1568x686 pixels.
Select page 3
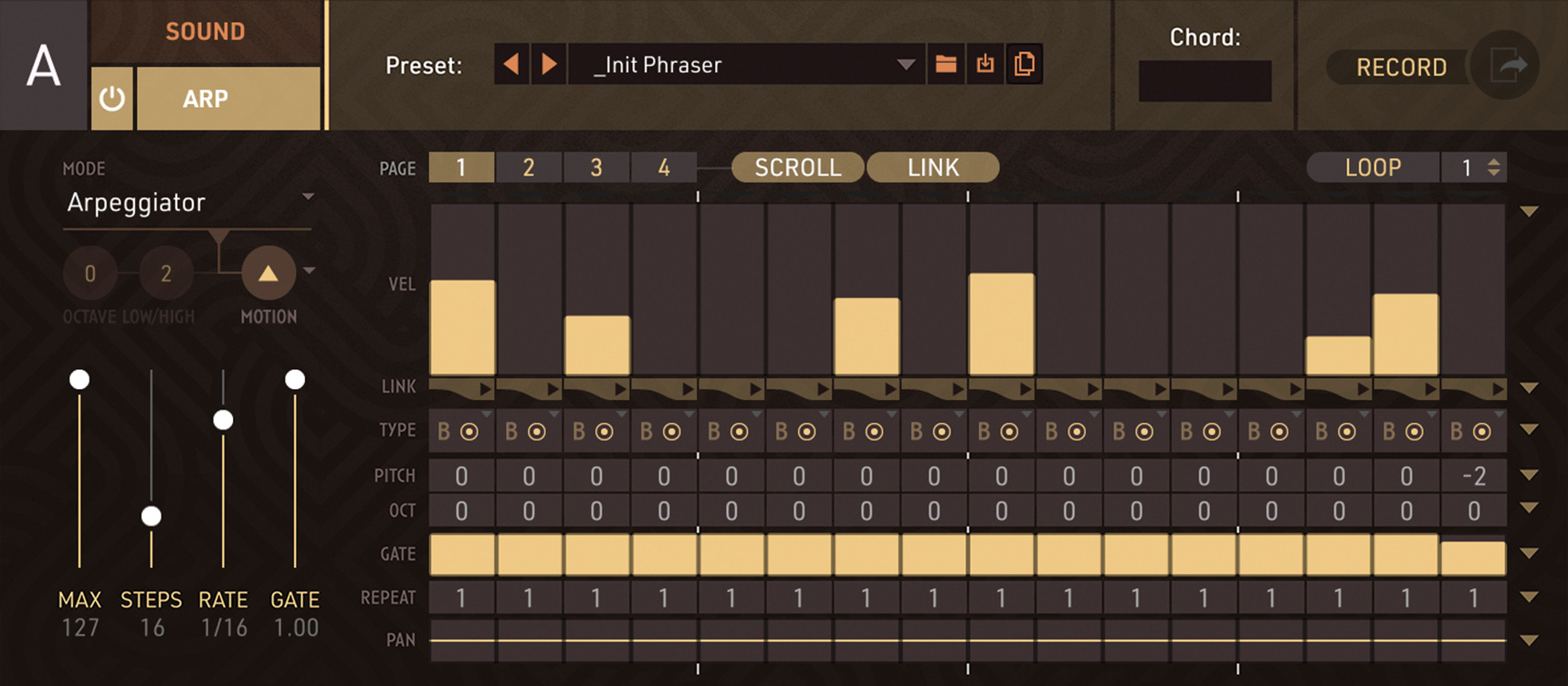coord(596,167)
